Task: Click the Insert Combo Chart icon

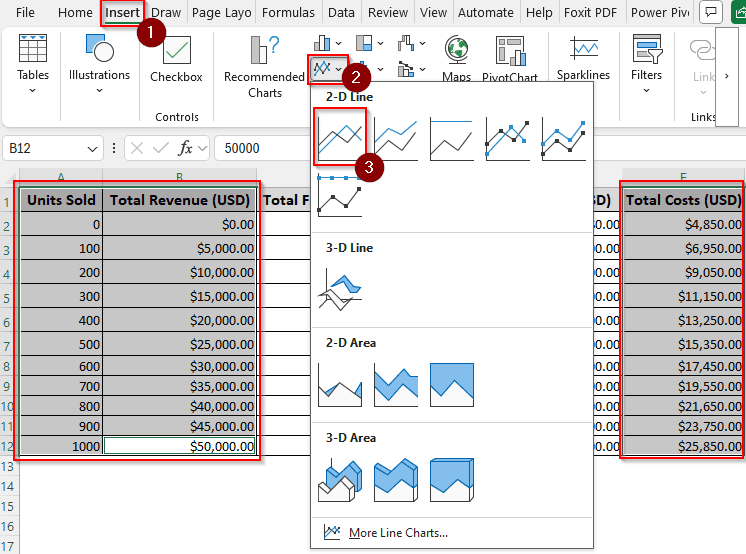Action: (406, 69)
